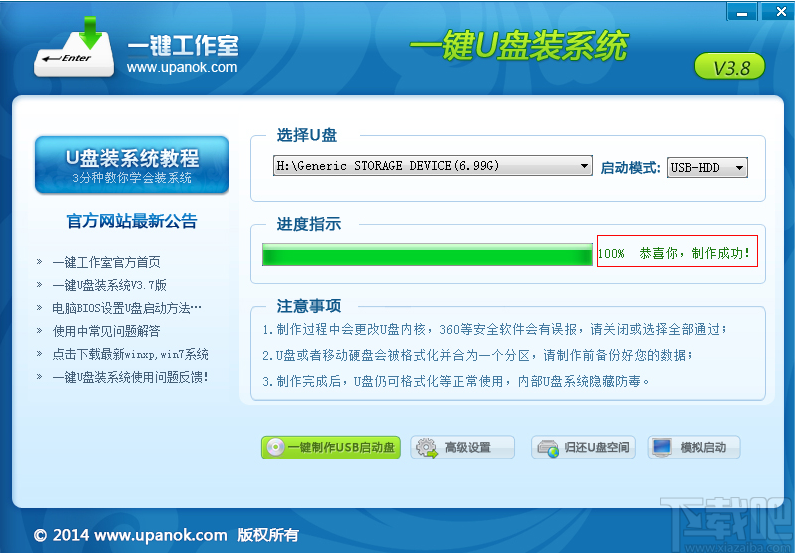
Task: Open 高级设置 advanced settings
Action: [462, 447]
